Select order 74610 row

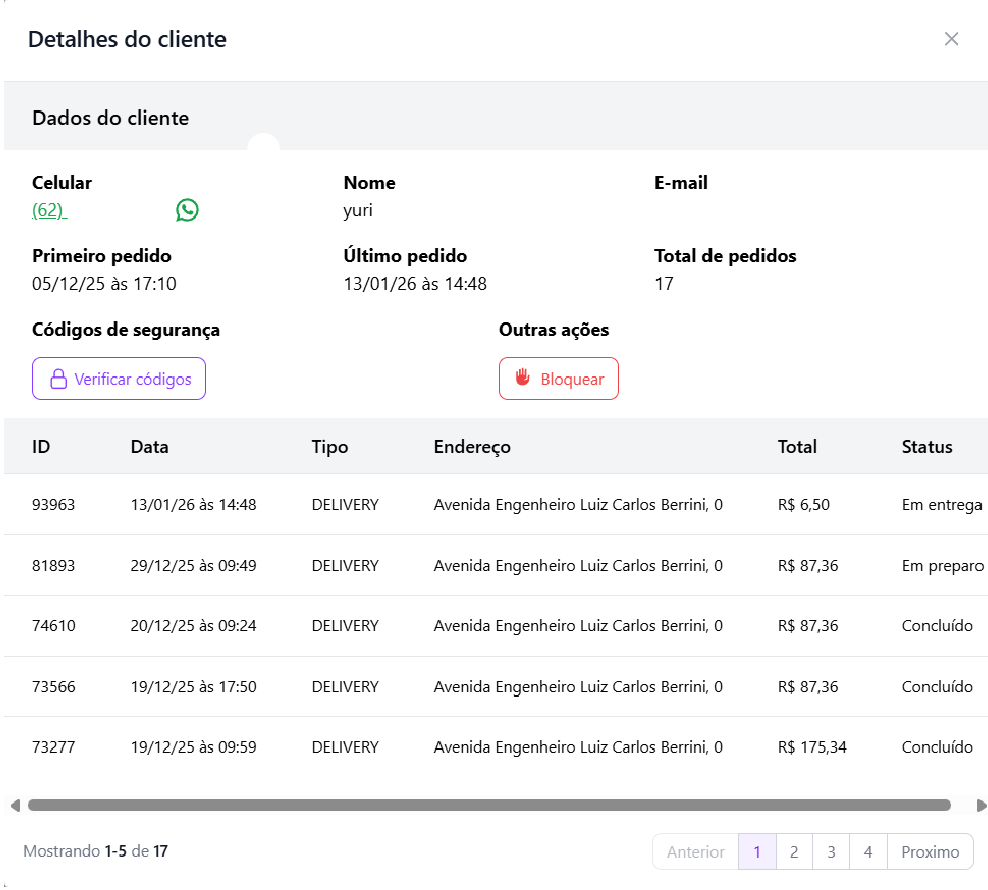54,626
